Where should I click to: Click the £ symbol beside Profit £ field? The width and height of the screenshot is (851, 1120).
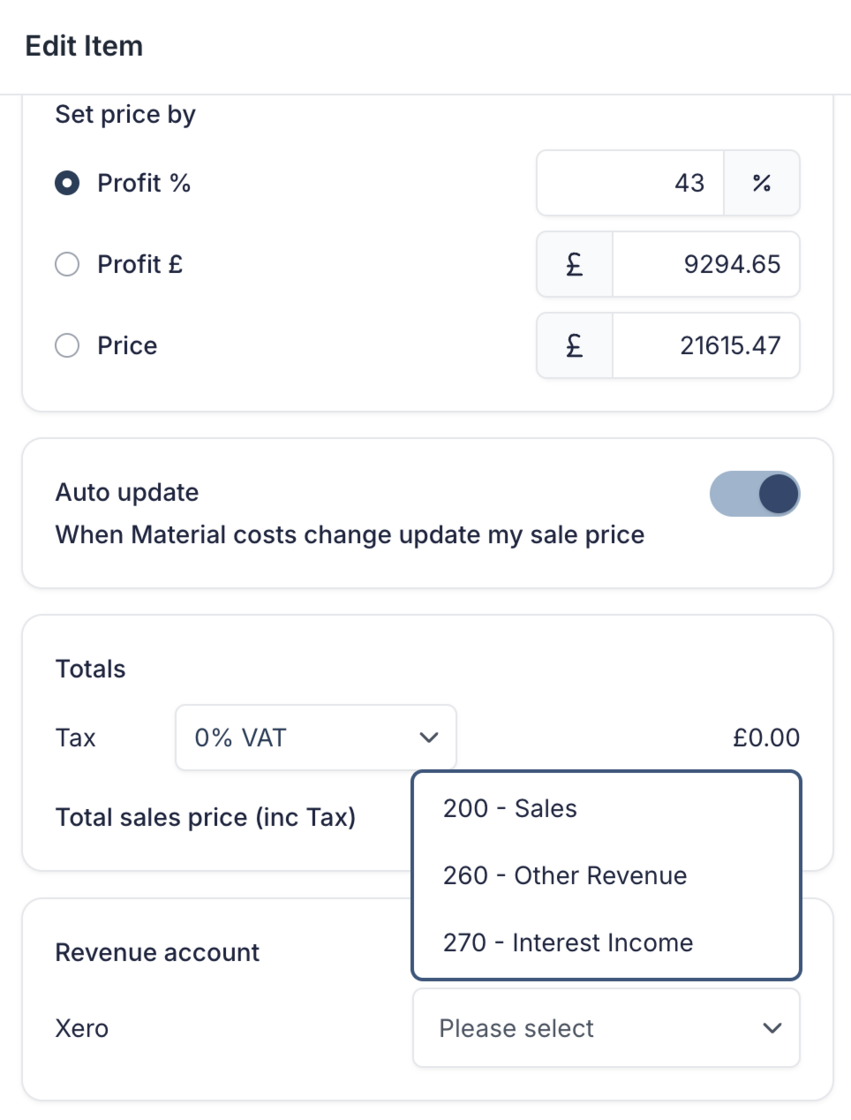(x=575, y=265)
